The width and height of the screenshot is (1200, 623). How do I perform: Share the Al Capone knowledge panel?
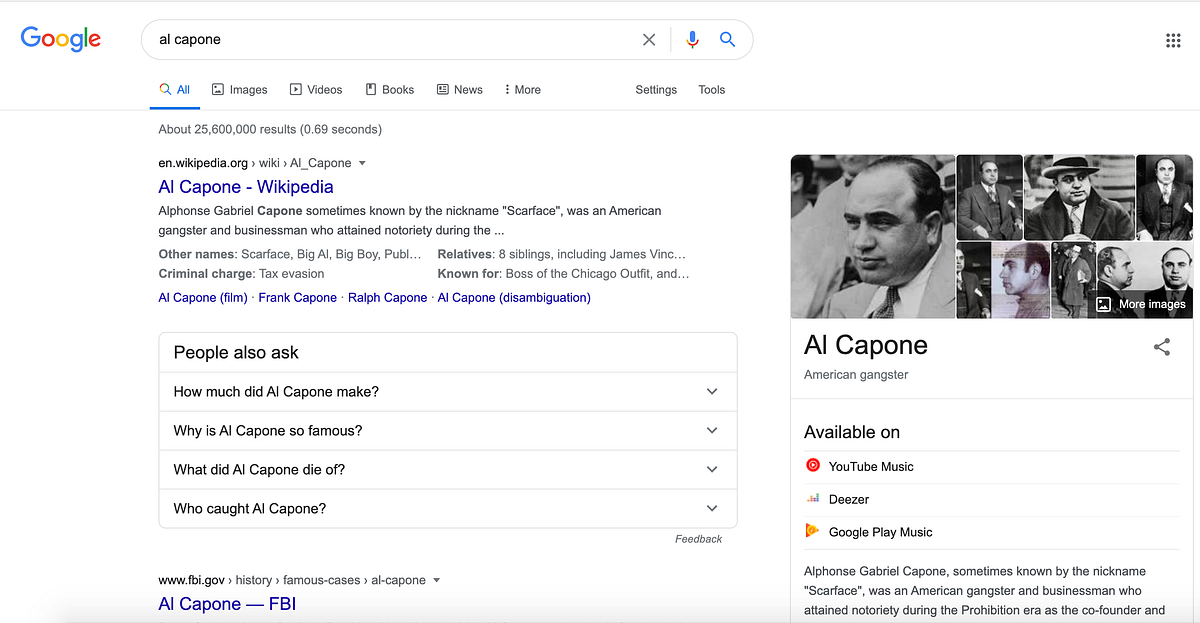pos(1162,347)
